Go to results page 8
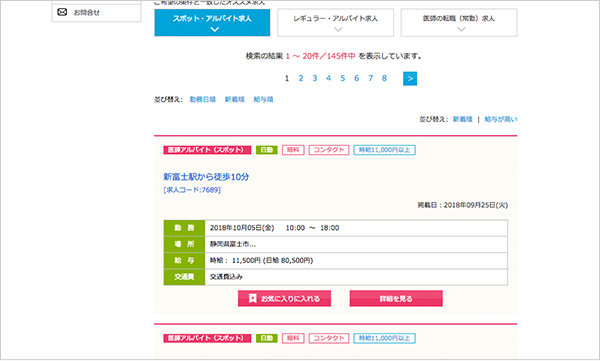Image resolution: width=600 pixels, height=361 pixels. [x=384, y=78]
